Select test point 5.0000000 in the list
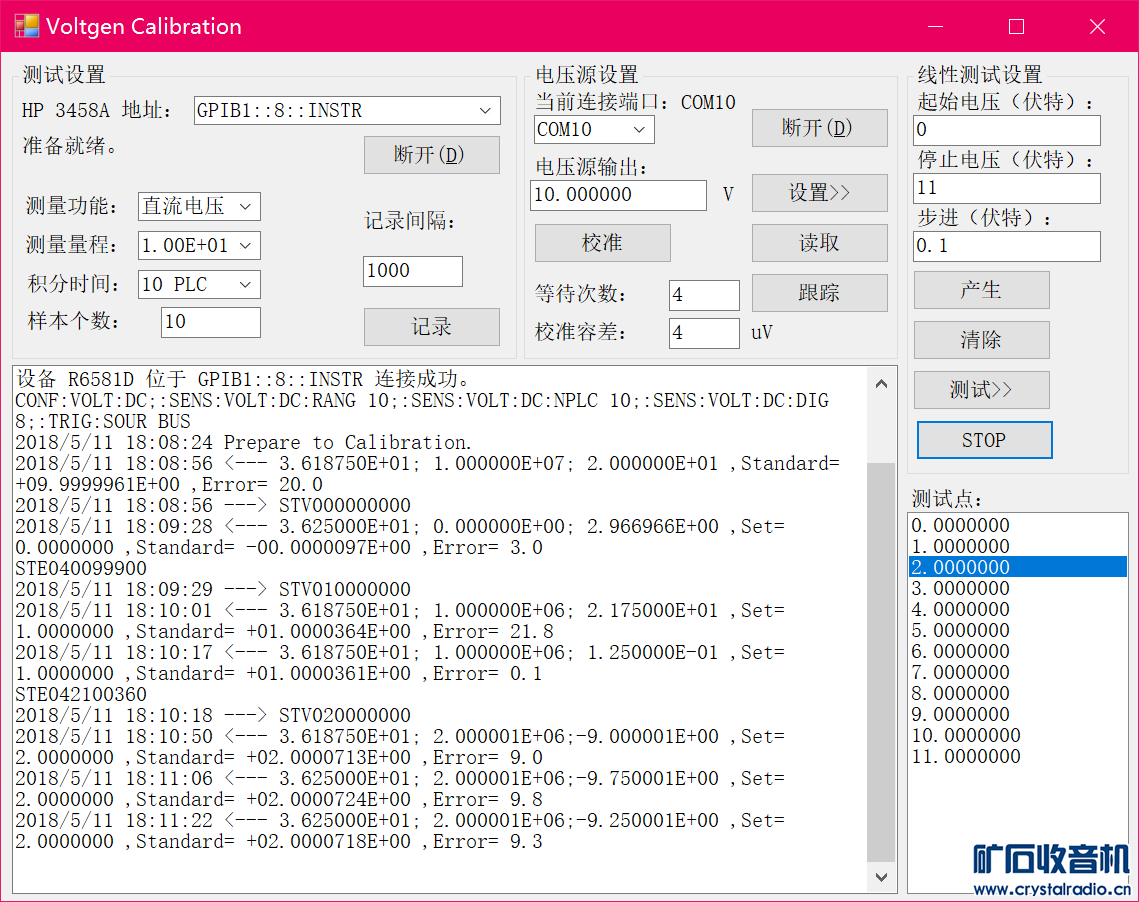1139x902 pixels. (1016, 630)
